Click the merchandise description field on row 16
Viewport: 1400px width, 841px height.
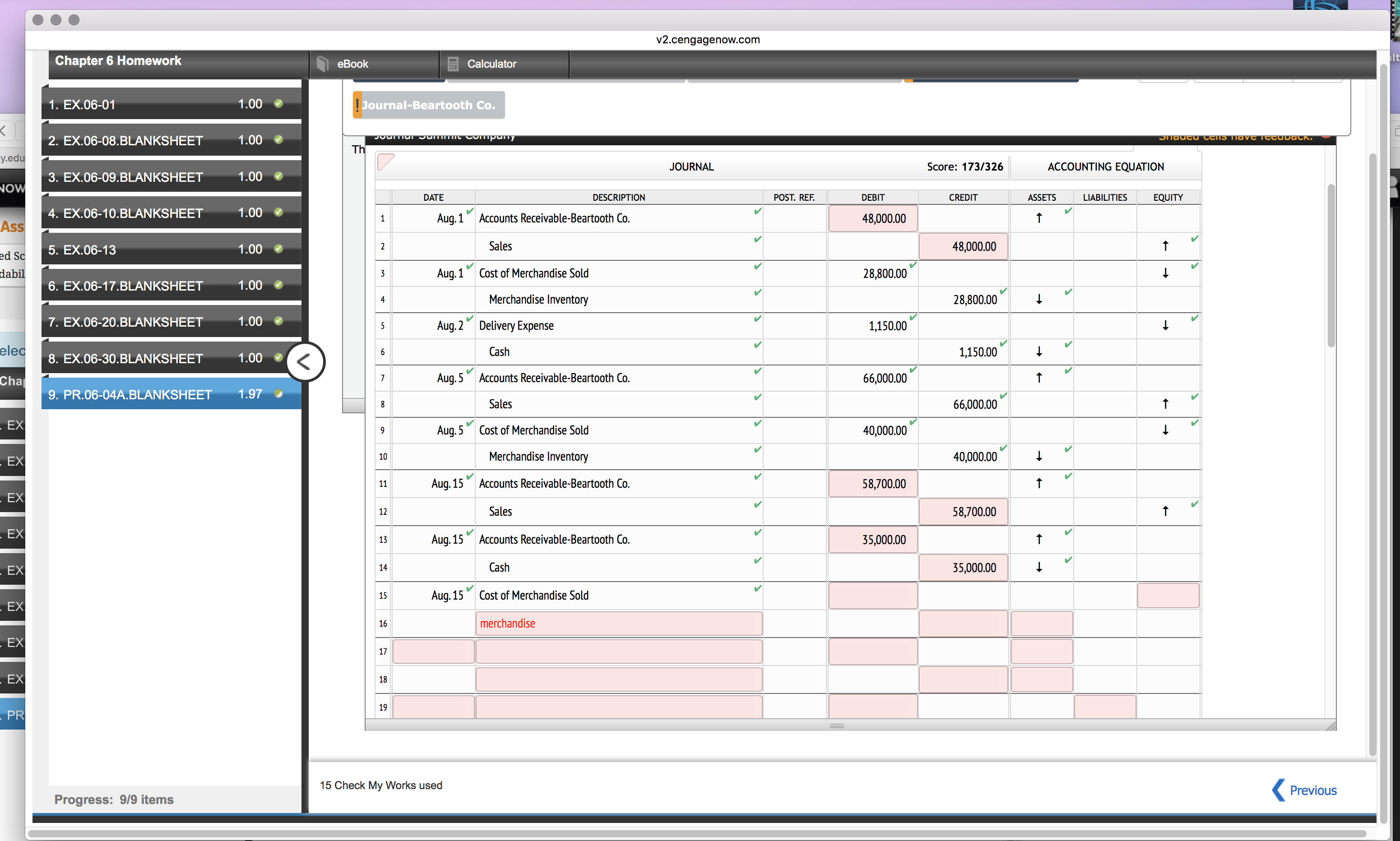[x=618, y=624]
